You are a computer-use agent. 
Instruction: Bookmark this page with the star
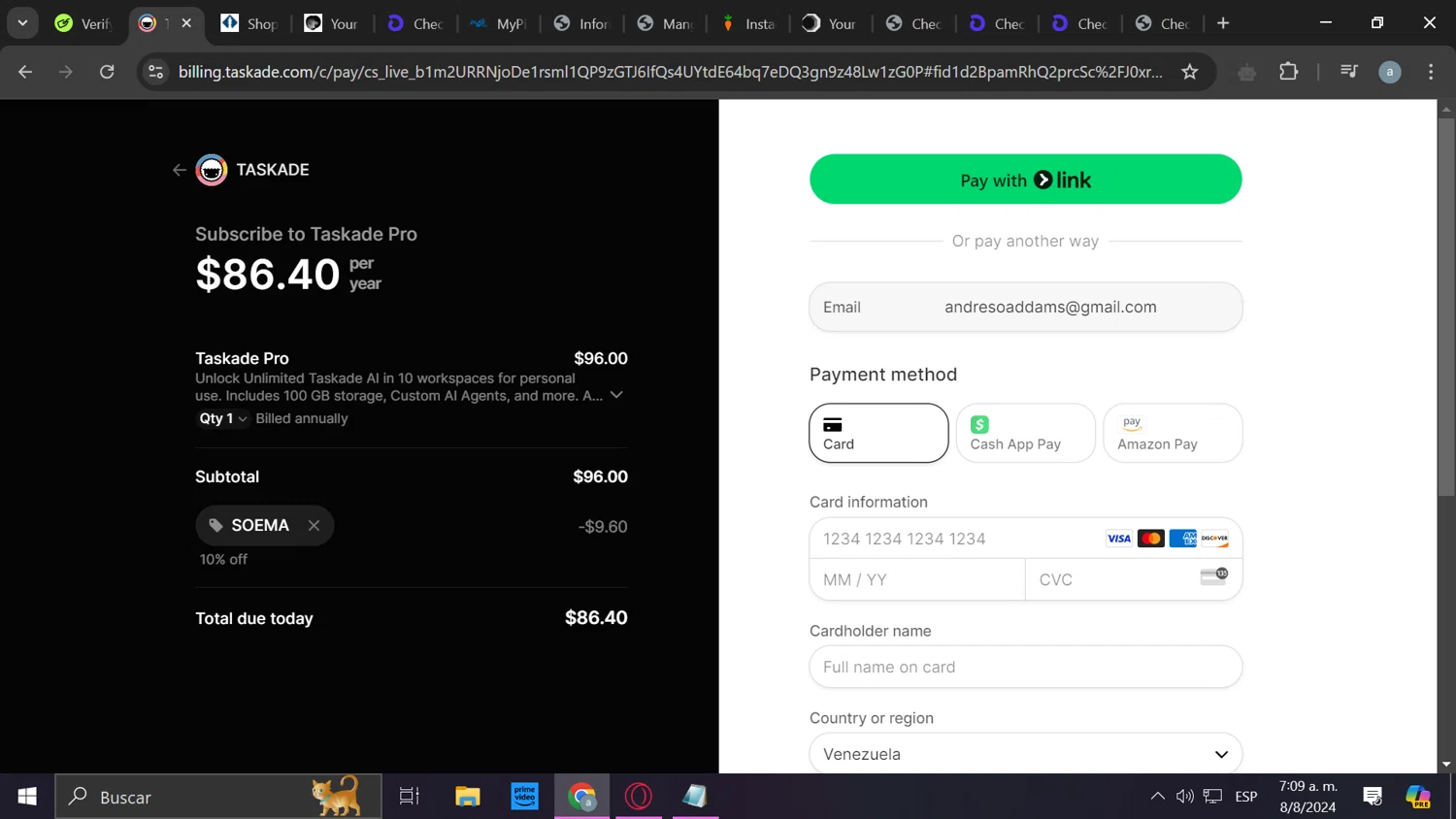(1189, 72)
